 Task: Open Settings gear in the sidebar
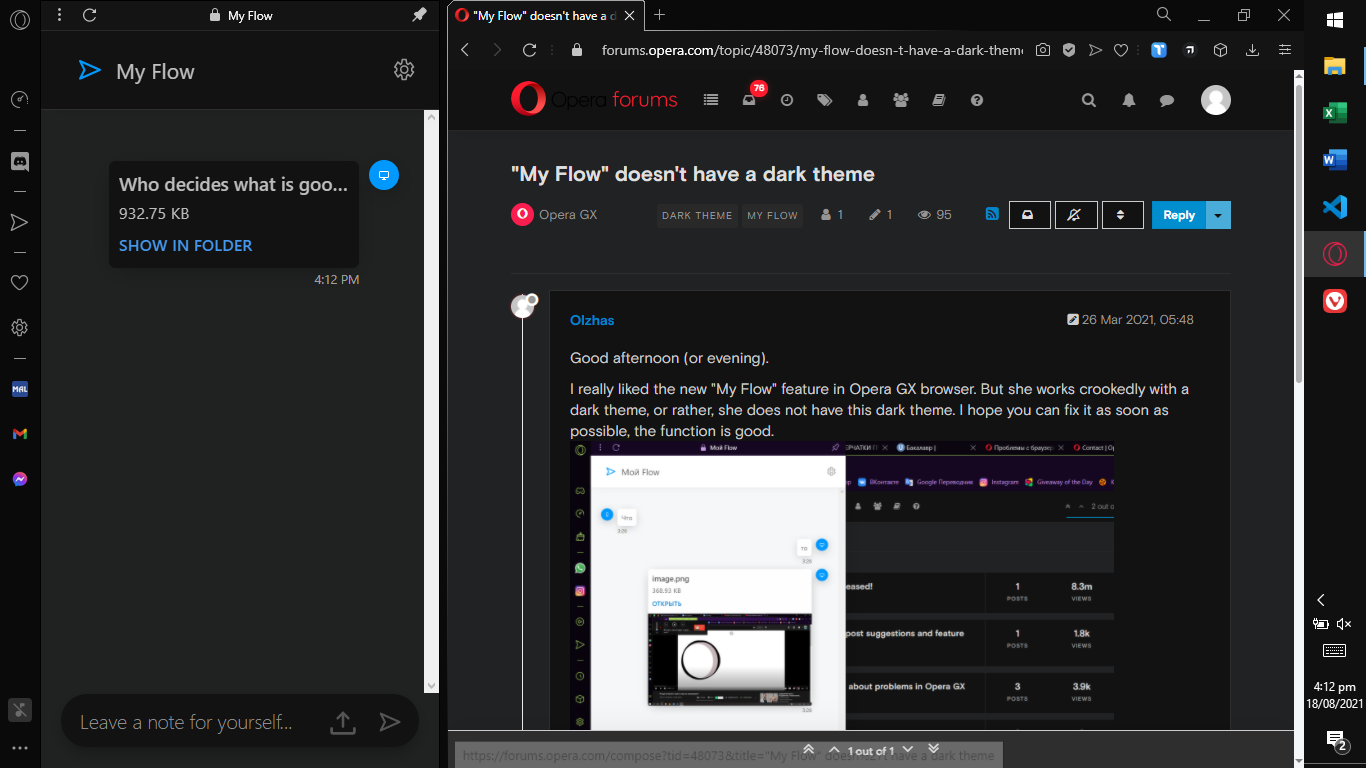tap(19, 327)
